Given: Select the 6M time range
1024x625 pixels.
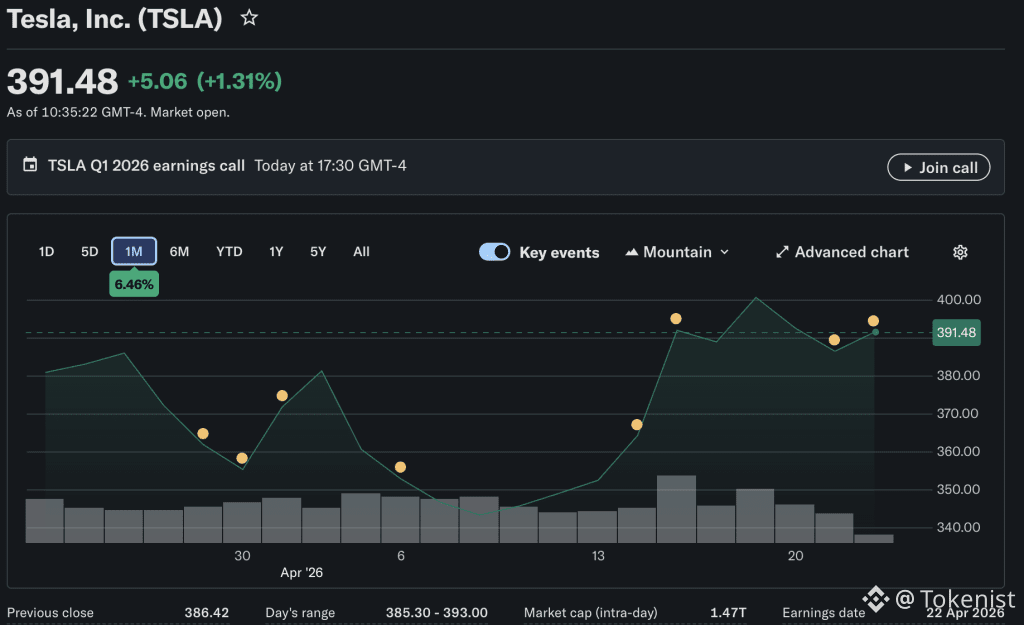Looking at the screenshot, I should click(179, 252).
